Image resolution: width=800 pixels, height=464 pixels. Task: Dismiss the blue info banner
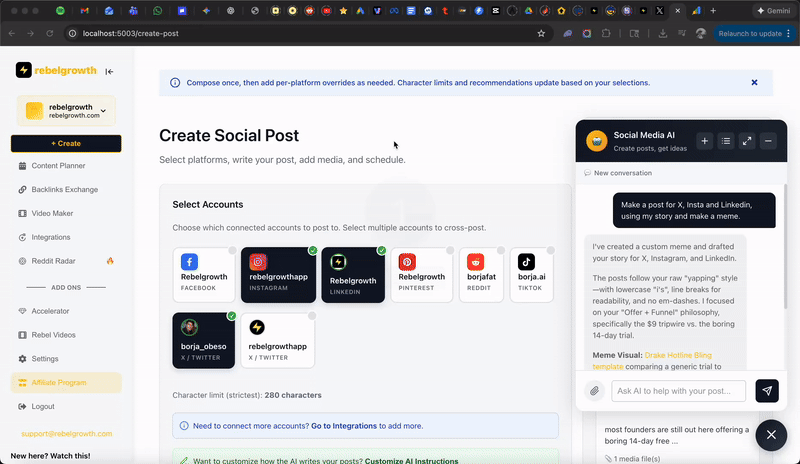coord(754,83)
